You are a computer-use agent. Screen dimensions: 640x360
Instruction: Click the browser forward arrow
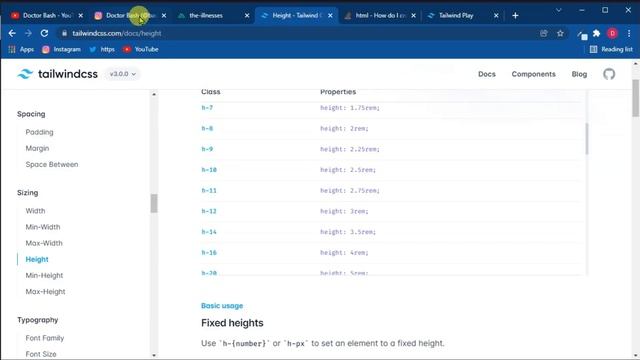pos(28,33)
